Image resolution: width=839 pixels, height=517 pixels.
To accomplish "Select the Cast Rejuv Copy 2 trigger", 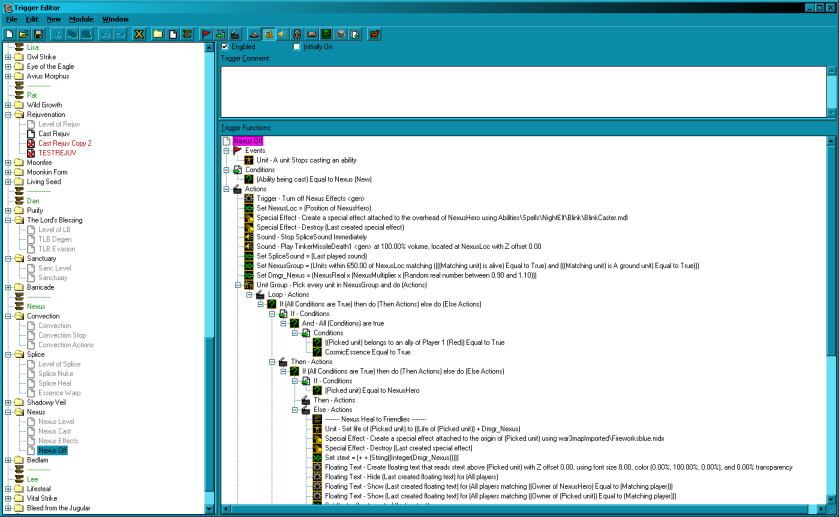I will (x=65, y=143).
